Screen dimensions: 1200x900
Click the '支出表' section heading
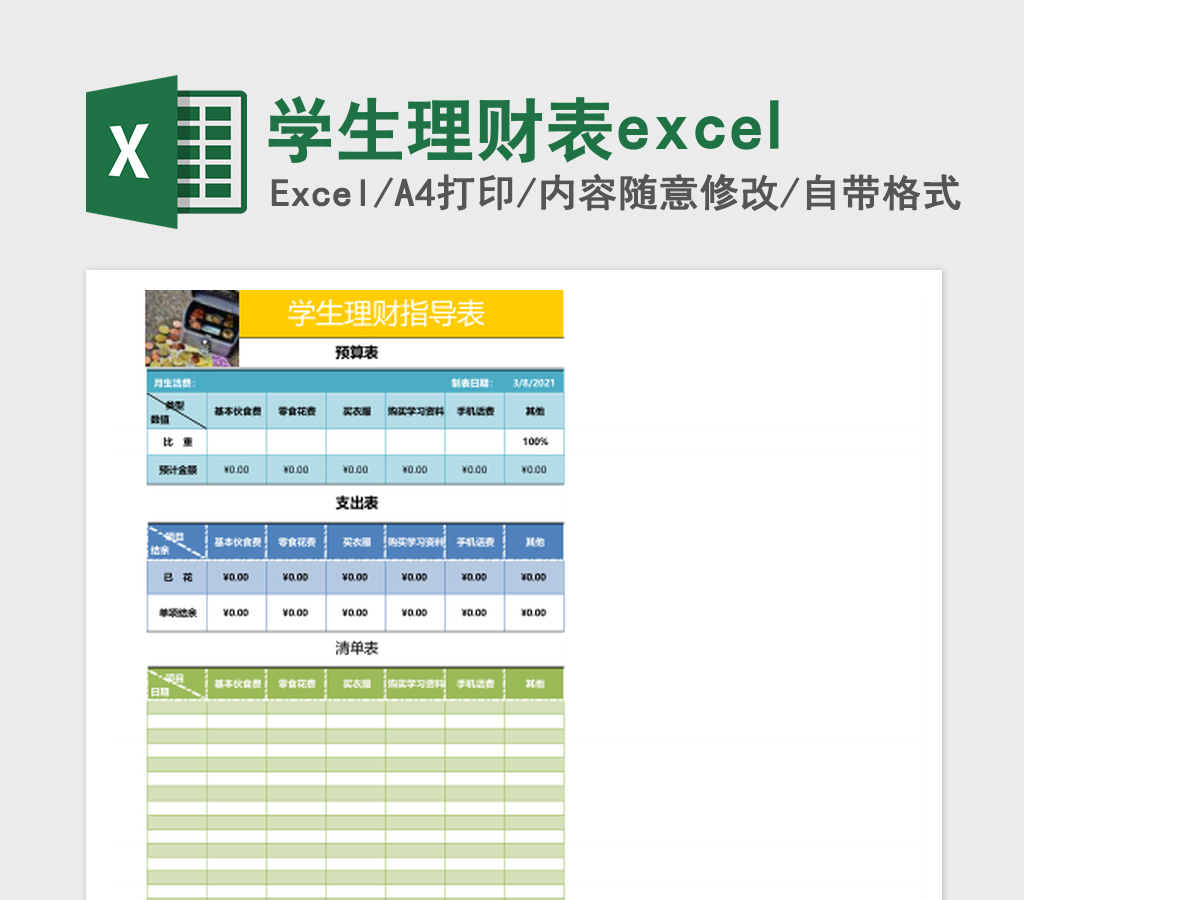[356, 503]
